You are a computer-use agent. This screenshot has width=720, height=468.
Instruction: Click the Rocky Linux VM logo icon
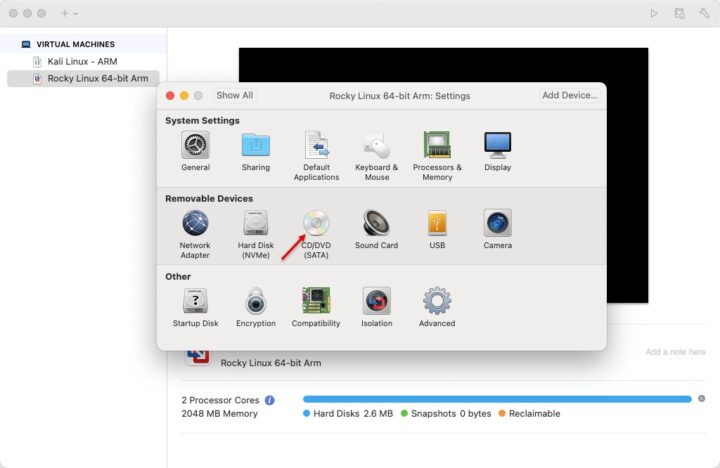tap(197, 357)
